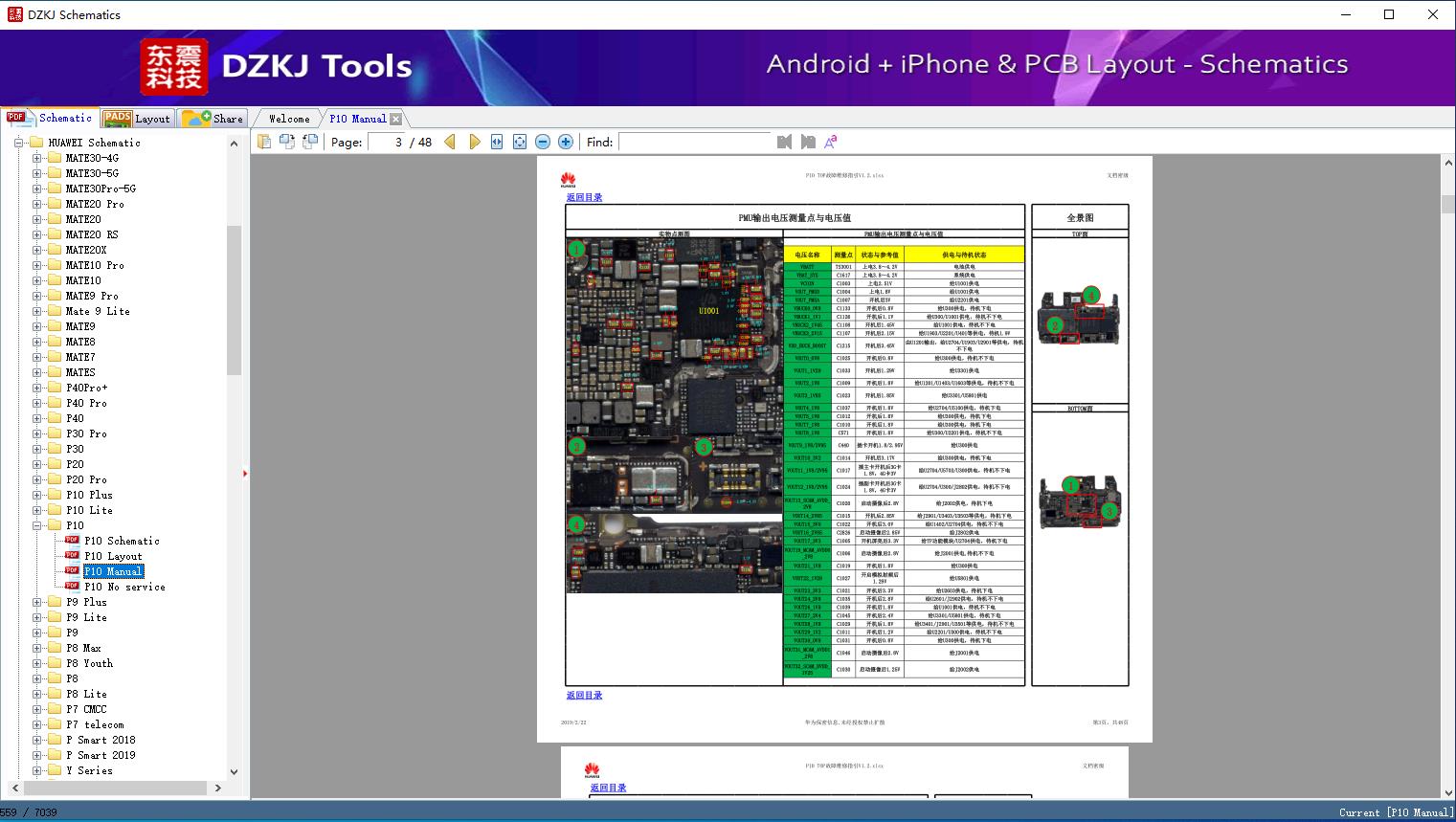Collapse the HUAWEI Schematic root node

tap(18, 143)
